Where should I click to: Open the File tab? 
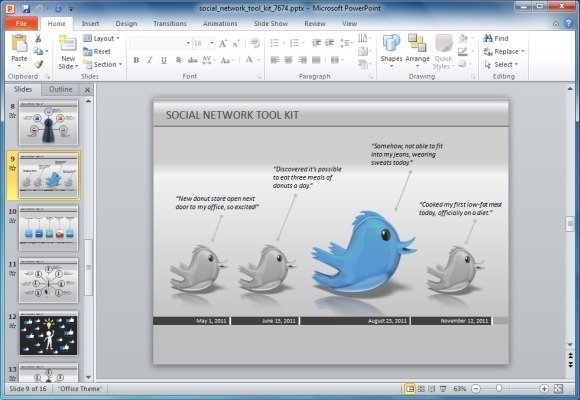(x=21, y=23)
